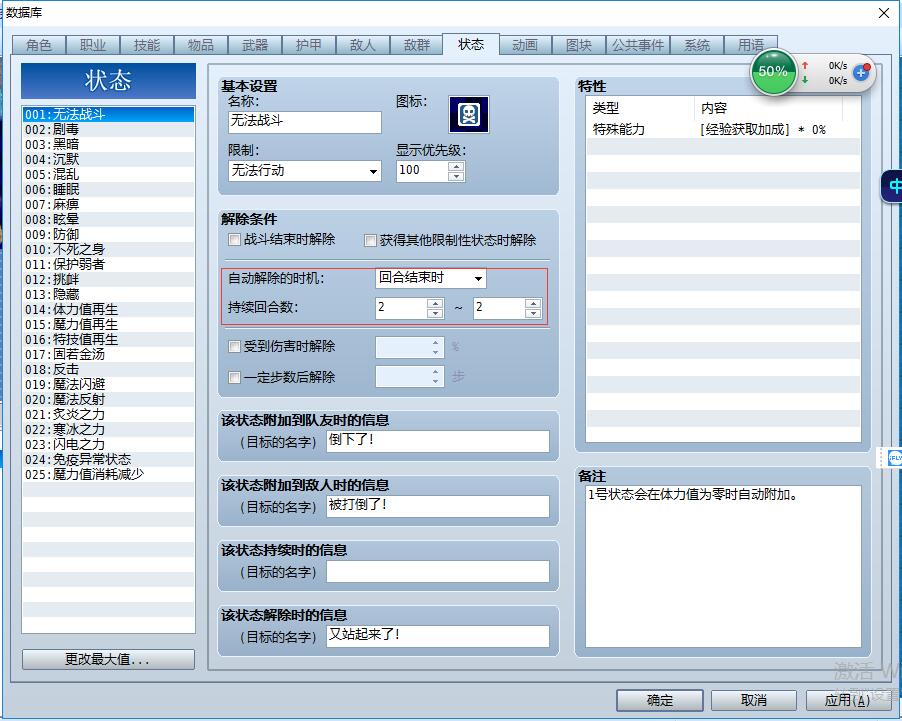Click the 应用(A) button
The height and width of the screenshot is (721, 902).
(848, 700)
